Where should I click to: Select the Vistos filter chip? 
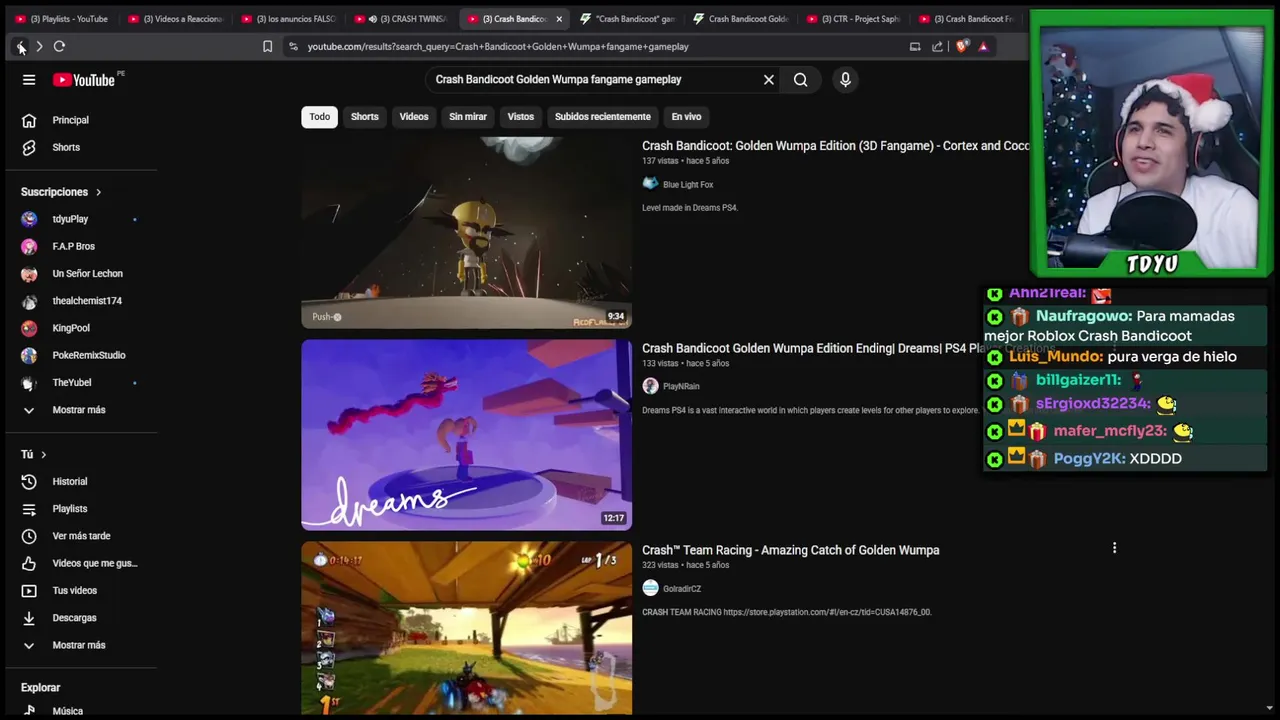coord(520,117)
